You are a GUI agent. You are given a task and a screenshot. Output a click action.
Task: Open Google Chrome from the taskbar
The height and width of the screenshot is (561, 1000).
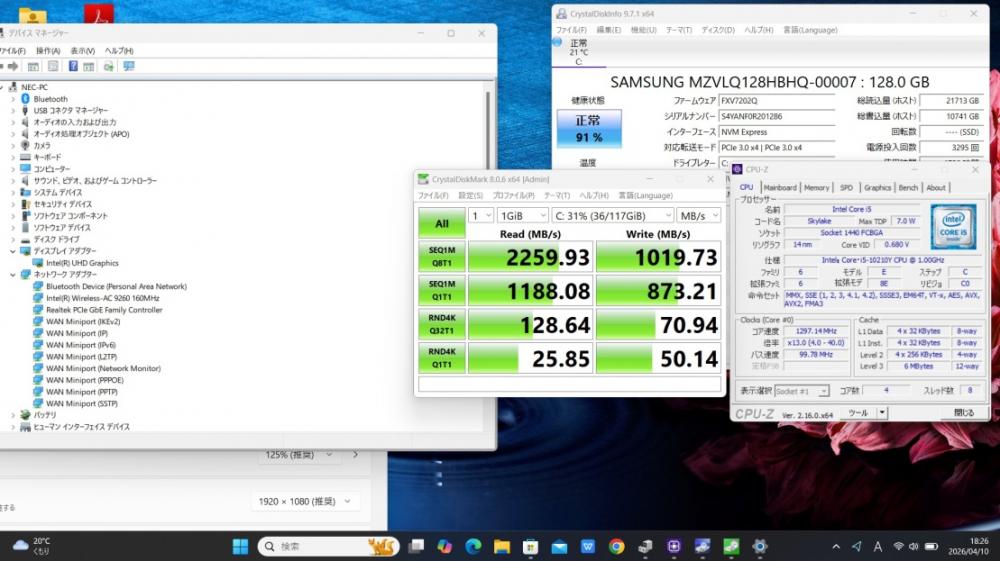(616, 546)
